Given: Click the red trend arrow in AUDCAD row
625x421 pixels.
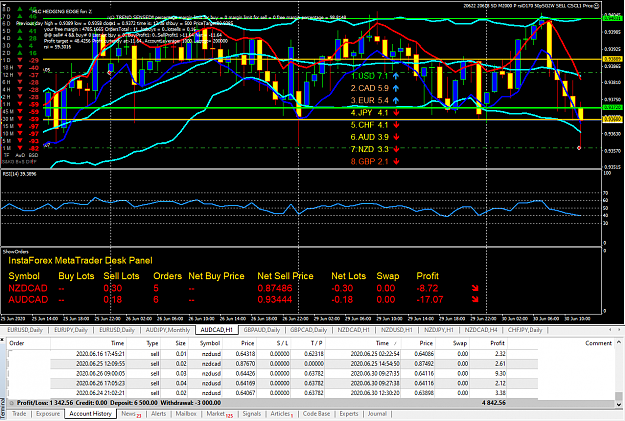Looking at the screenshot, I should (475, 299).
